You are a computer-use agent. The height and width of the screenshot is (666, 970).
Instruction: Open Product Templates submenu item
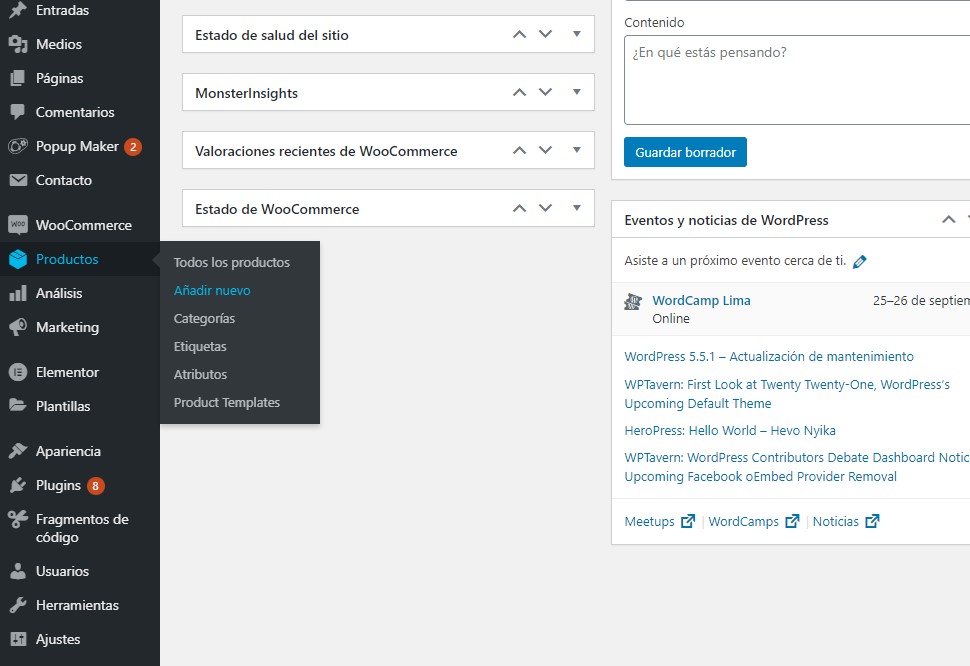[226, 403]
